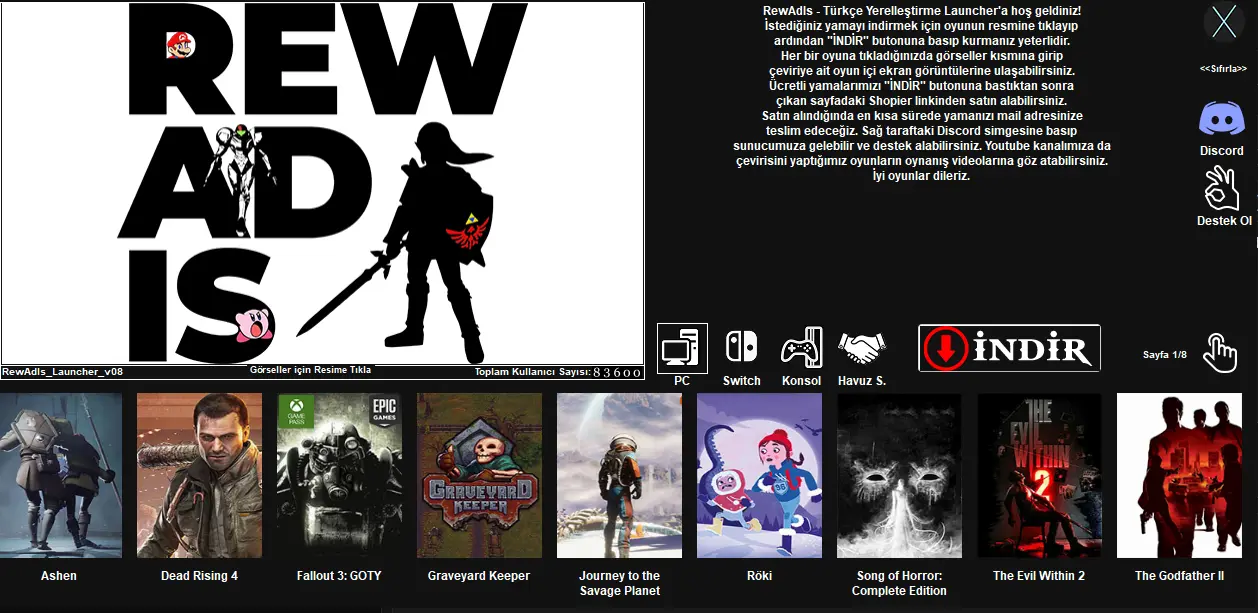Close the launcher with X icon

pyautogui.click(x=1223, y=22)
